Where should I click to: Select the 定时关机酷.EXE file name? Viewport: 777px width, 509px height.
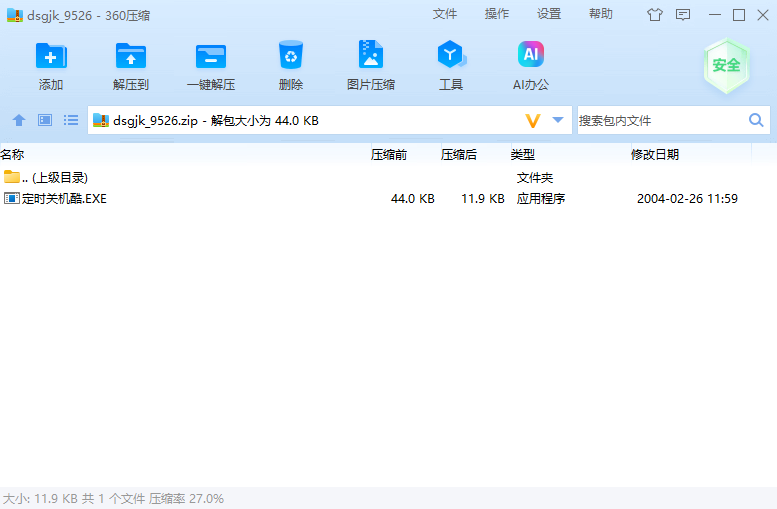[x=64, y=199]
